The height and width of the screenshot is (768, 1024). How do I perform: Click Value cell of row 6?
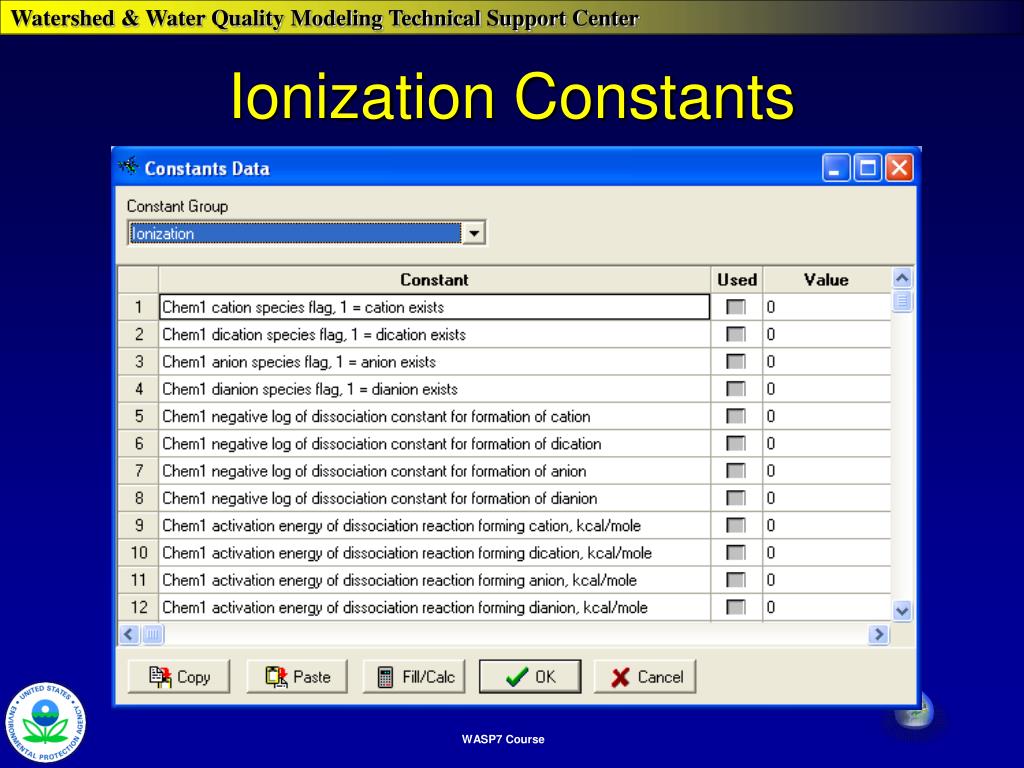tap(827, 443)
